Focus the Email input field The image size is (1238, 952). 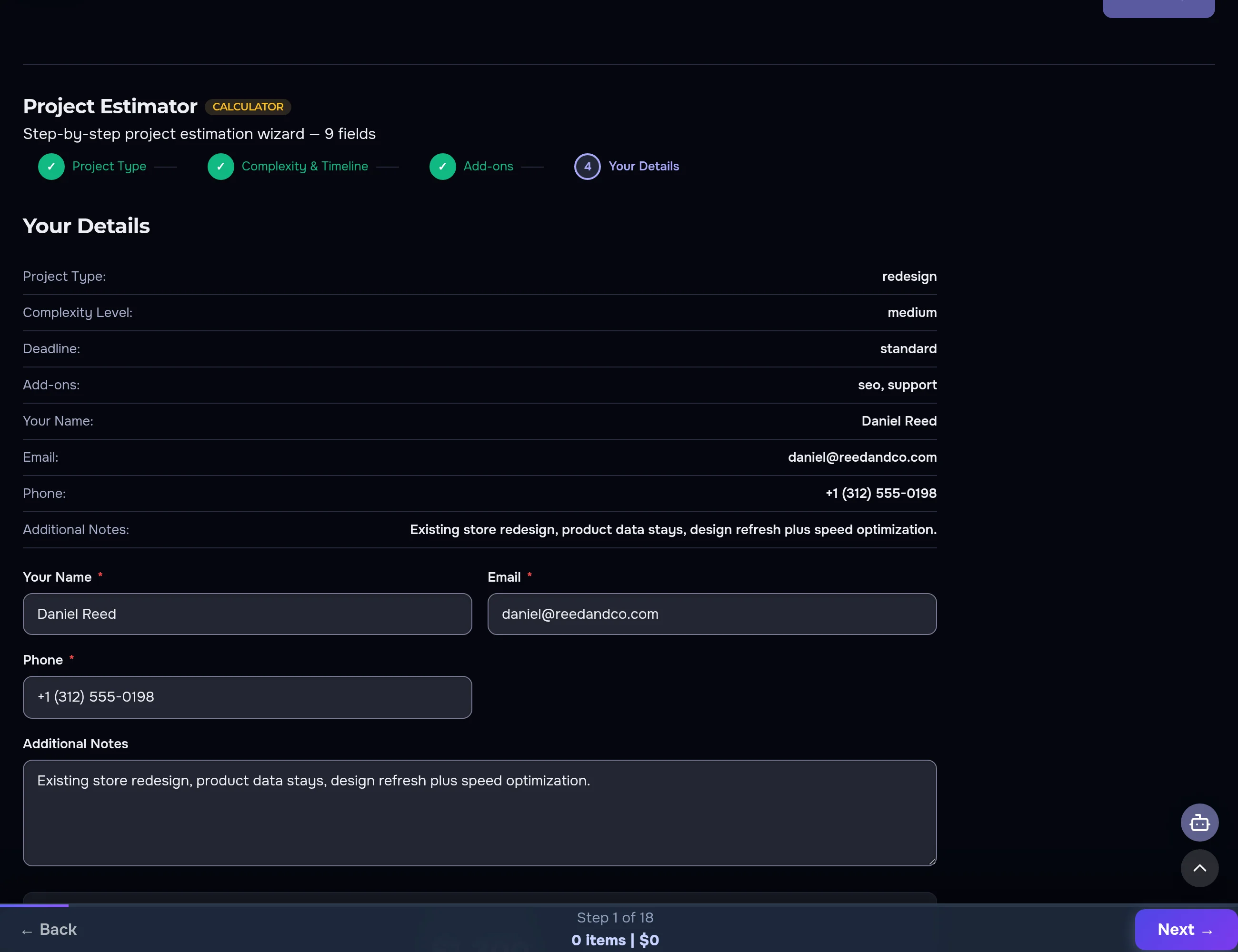[x=712, y=614]
